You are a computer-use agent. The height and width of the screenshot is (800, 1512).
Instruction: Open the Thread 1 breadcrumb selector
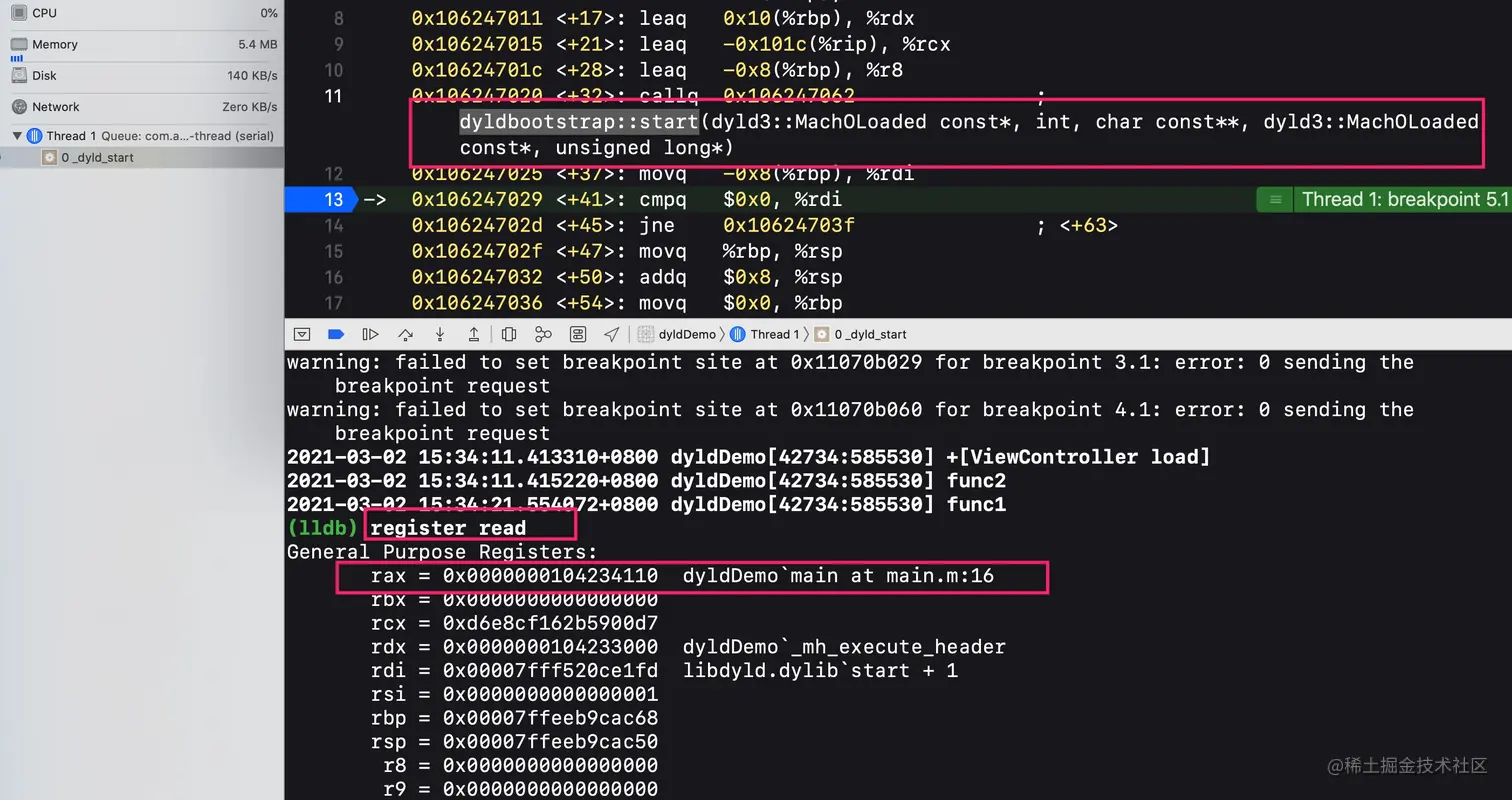point(765,334)
